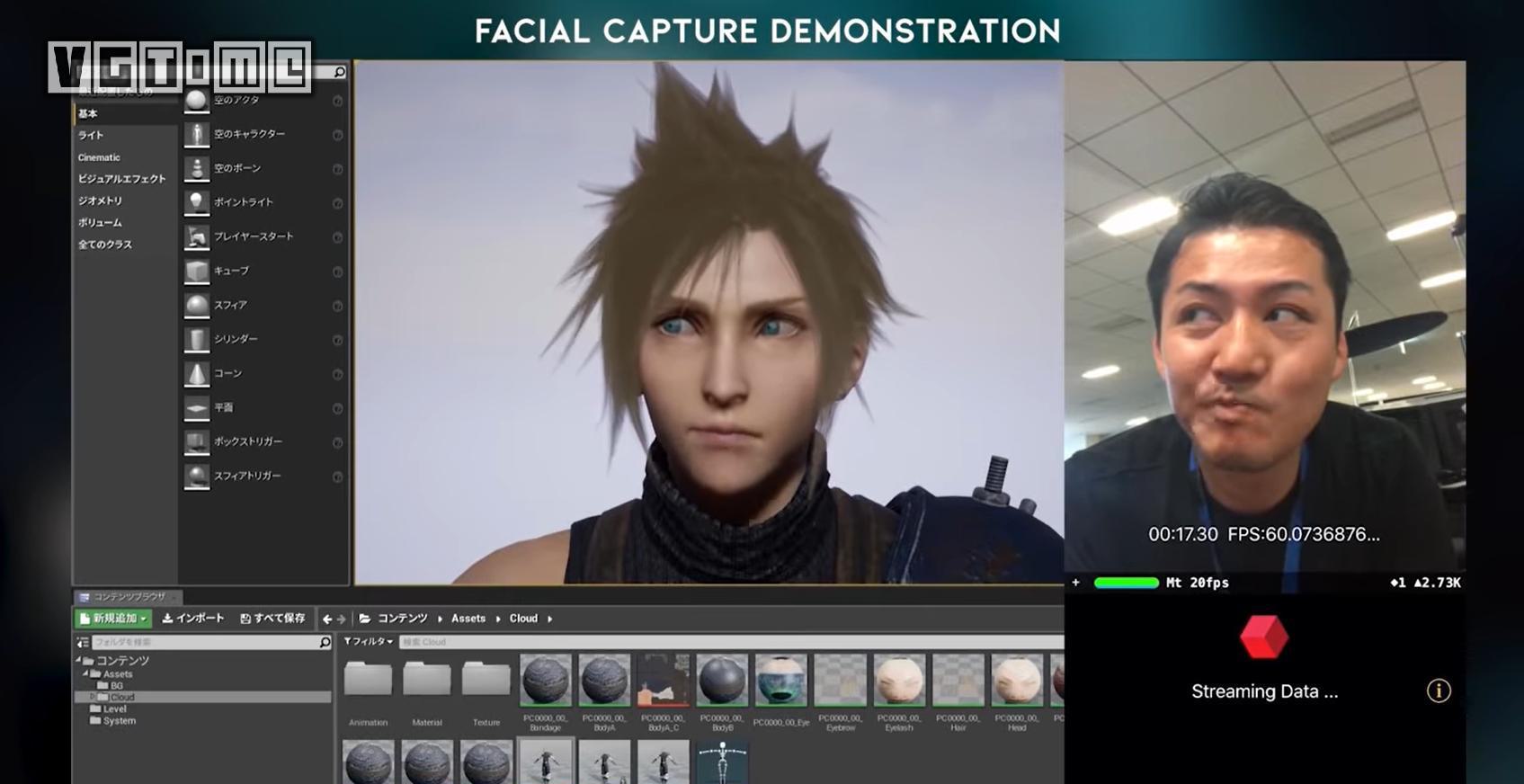
Task: Select the Player Start (プレイヤースタート) icon
Action: (x=197, y=236)
